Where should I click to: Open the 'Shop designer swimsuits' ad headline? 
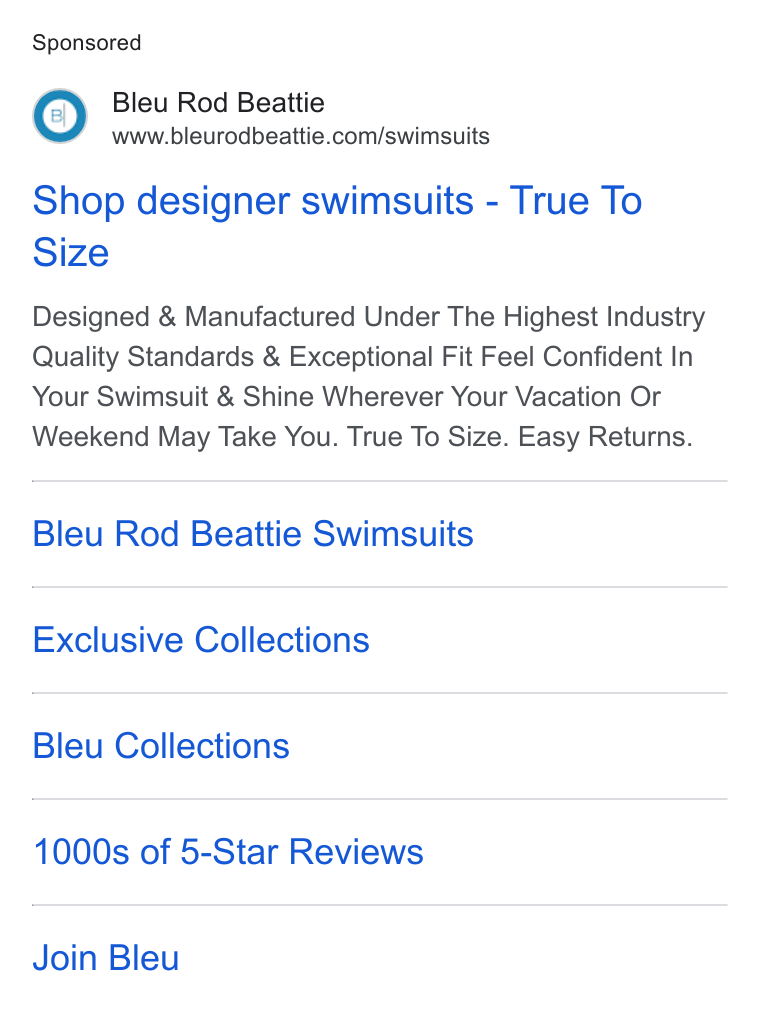pyautogui.click(x=337, y=225)
